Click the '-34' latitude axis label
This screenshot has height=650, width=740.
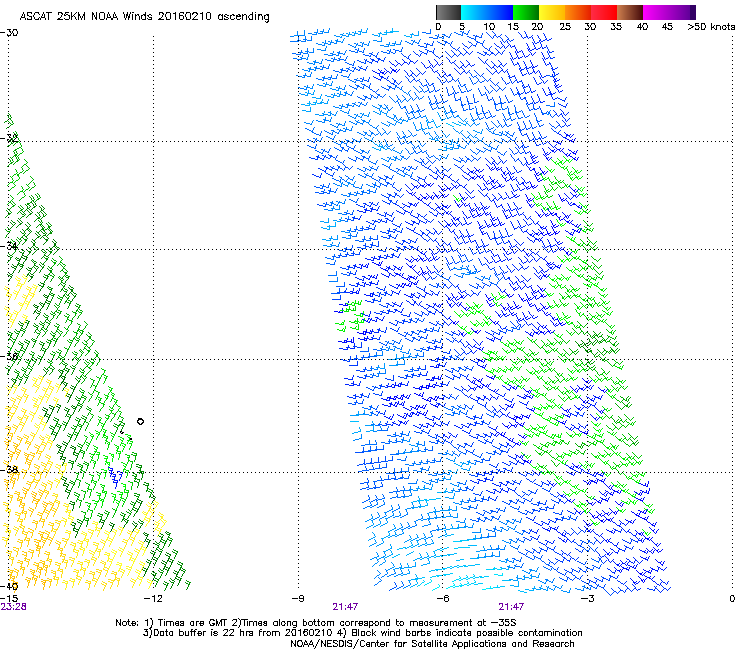tap(10, 246)
